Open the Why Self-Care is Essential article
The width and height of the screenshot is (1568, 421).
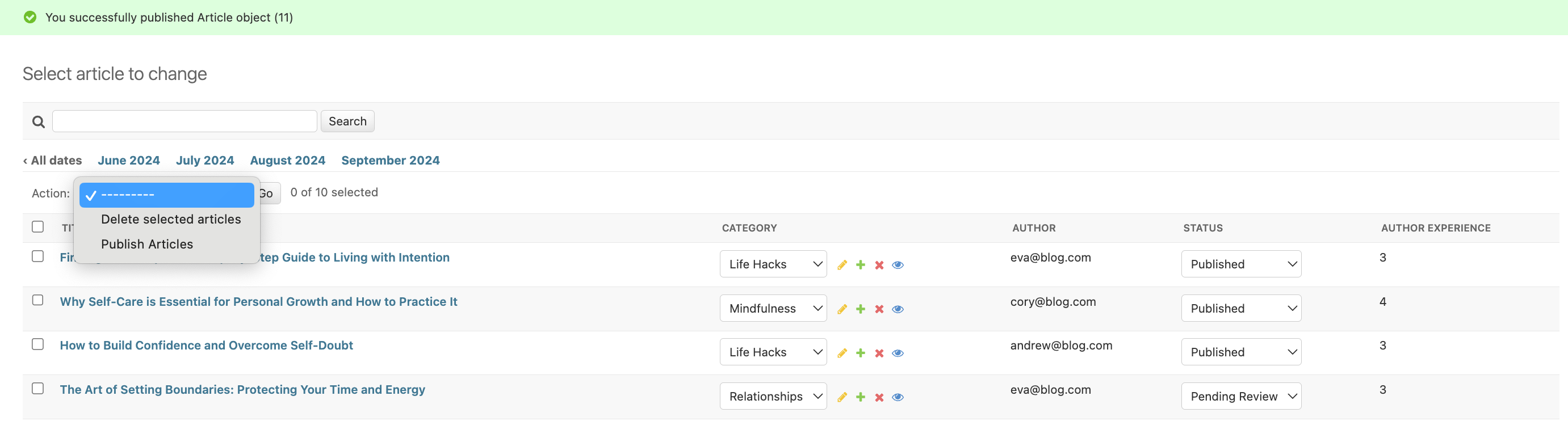(258, 301)
